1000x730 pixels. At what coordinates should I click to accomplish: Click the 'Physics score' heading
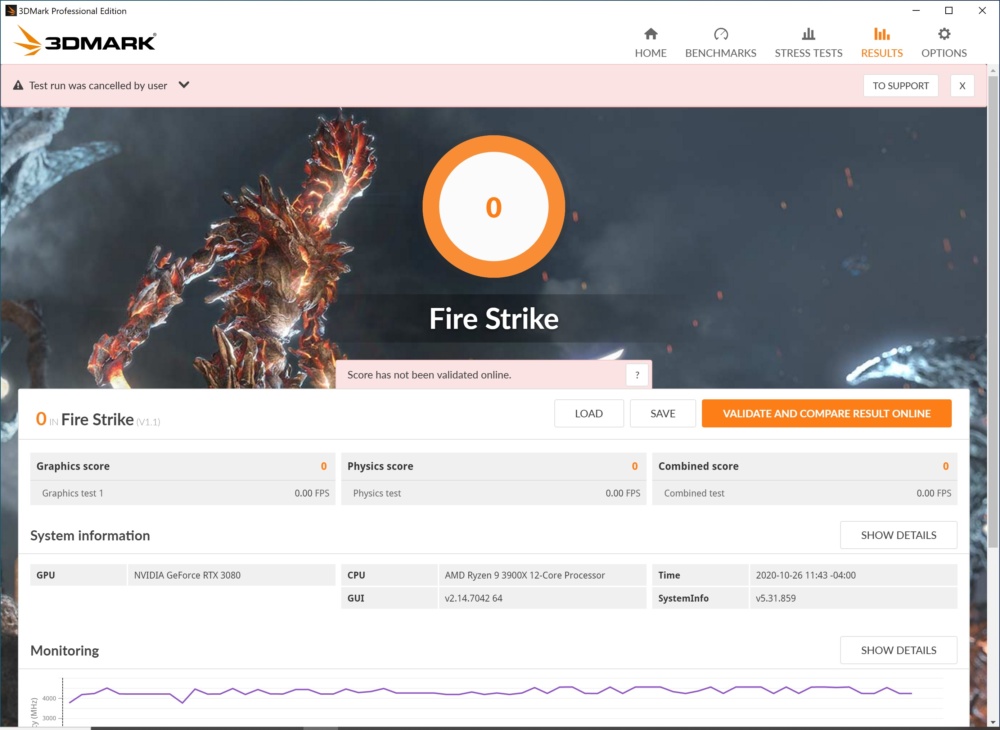point(380,466)
